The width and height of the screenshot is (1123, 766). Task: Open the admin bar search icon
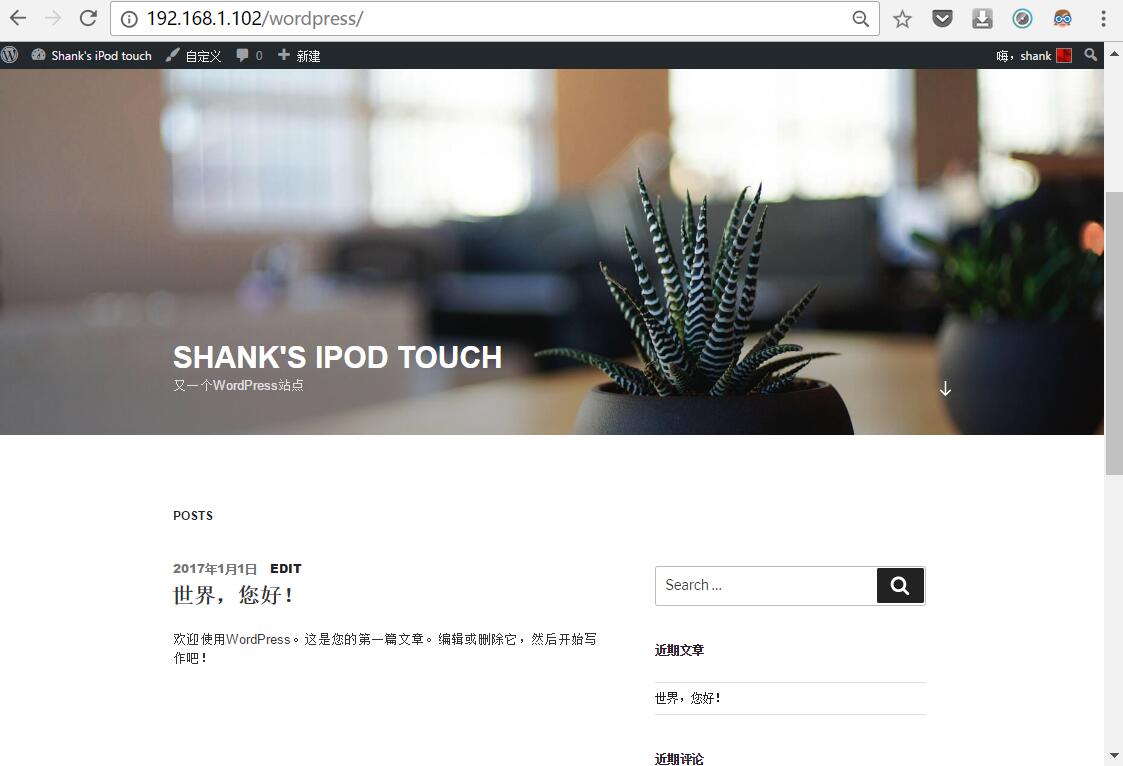(x=1090, y=54)
